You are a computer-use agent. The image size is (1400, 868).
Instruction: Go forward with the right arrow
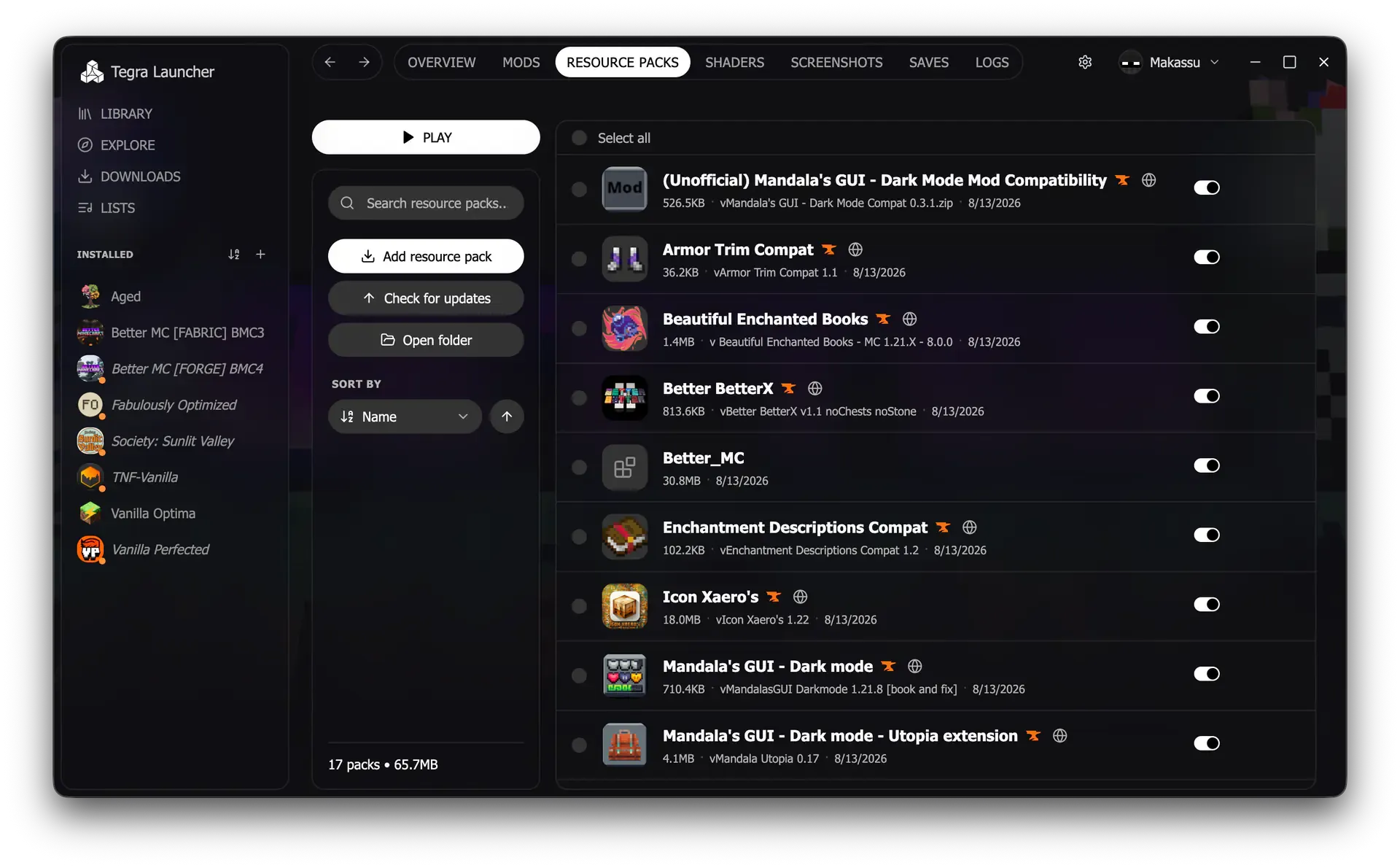pyautogui.click(x=364, y=62)
